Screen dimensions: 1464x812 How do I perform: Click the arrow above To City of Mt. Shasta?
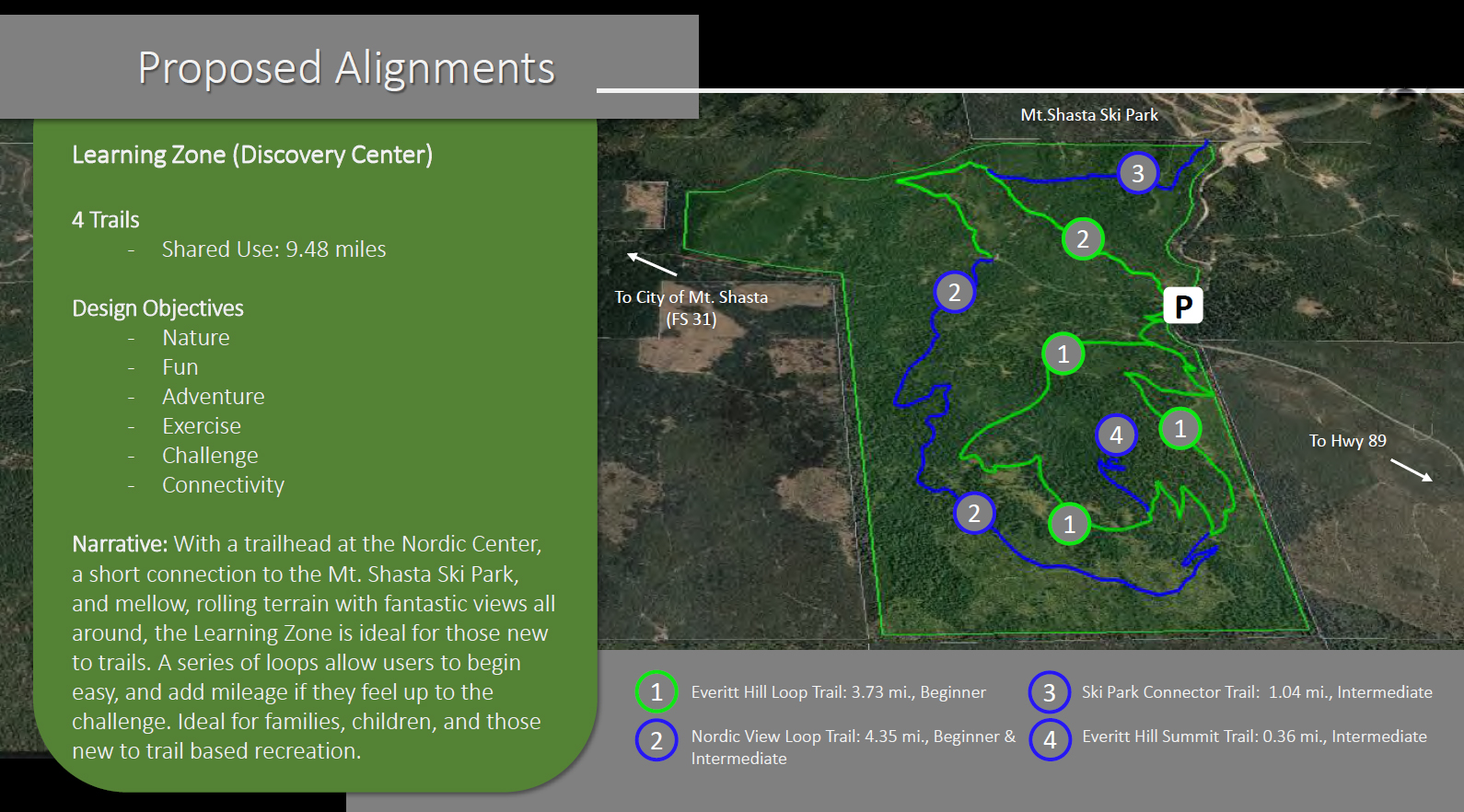652,264
